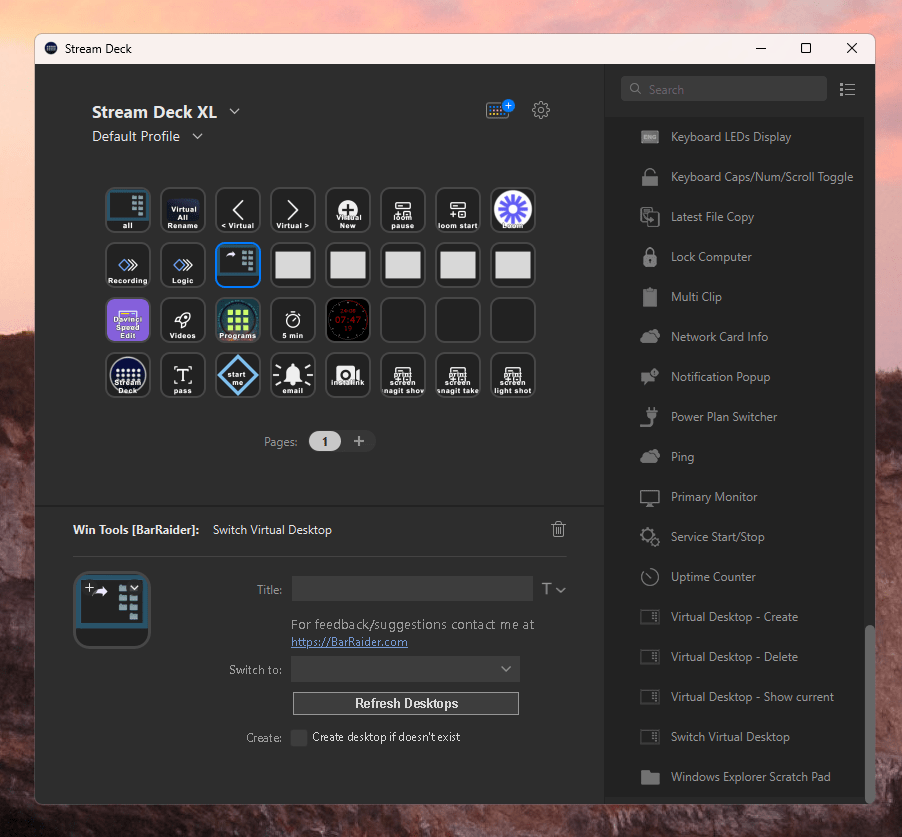This screenshot has height=837, width=902.
Task: Select the red clock key
Action: point(348,320)
